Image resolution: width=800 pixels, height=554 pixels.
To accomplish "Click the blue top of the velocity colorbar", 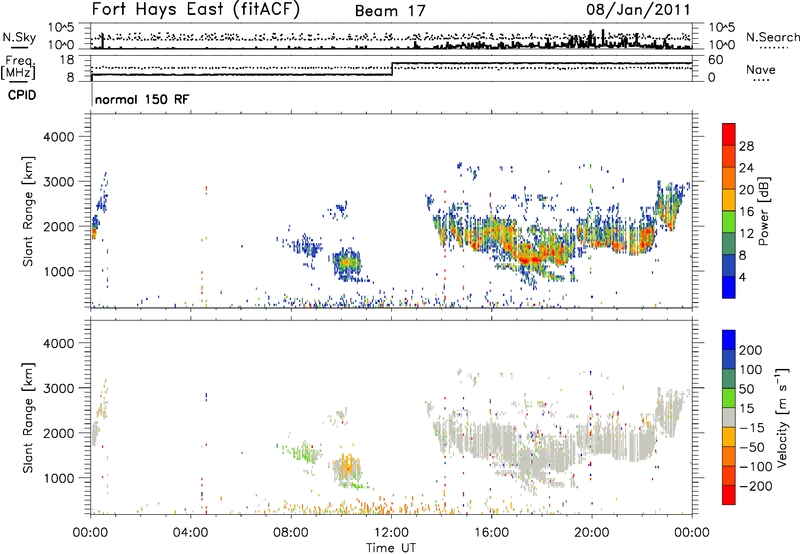I will click(729, 340).
